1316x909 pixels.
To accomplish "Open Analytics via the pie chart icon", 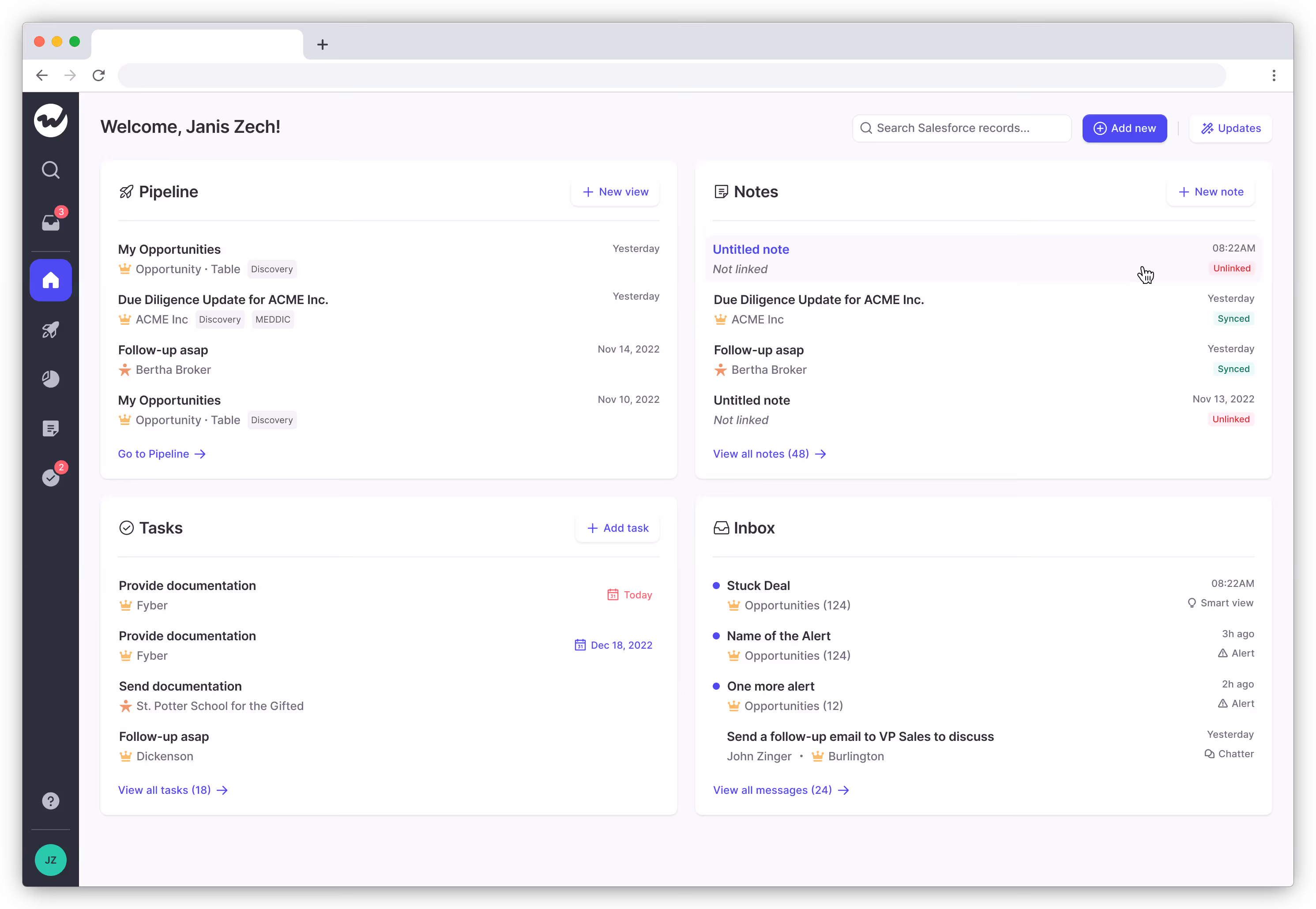I will tap(50, 379).
